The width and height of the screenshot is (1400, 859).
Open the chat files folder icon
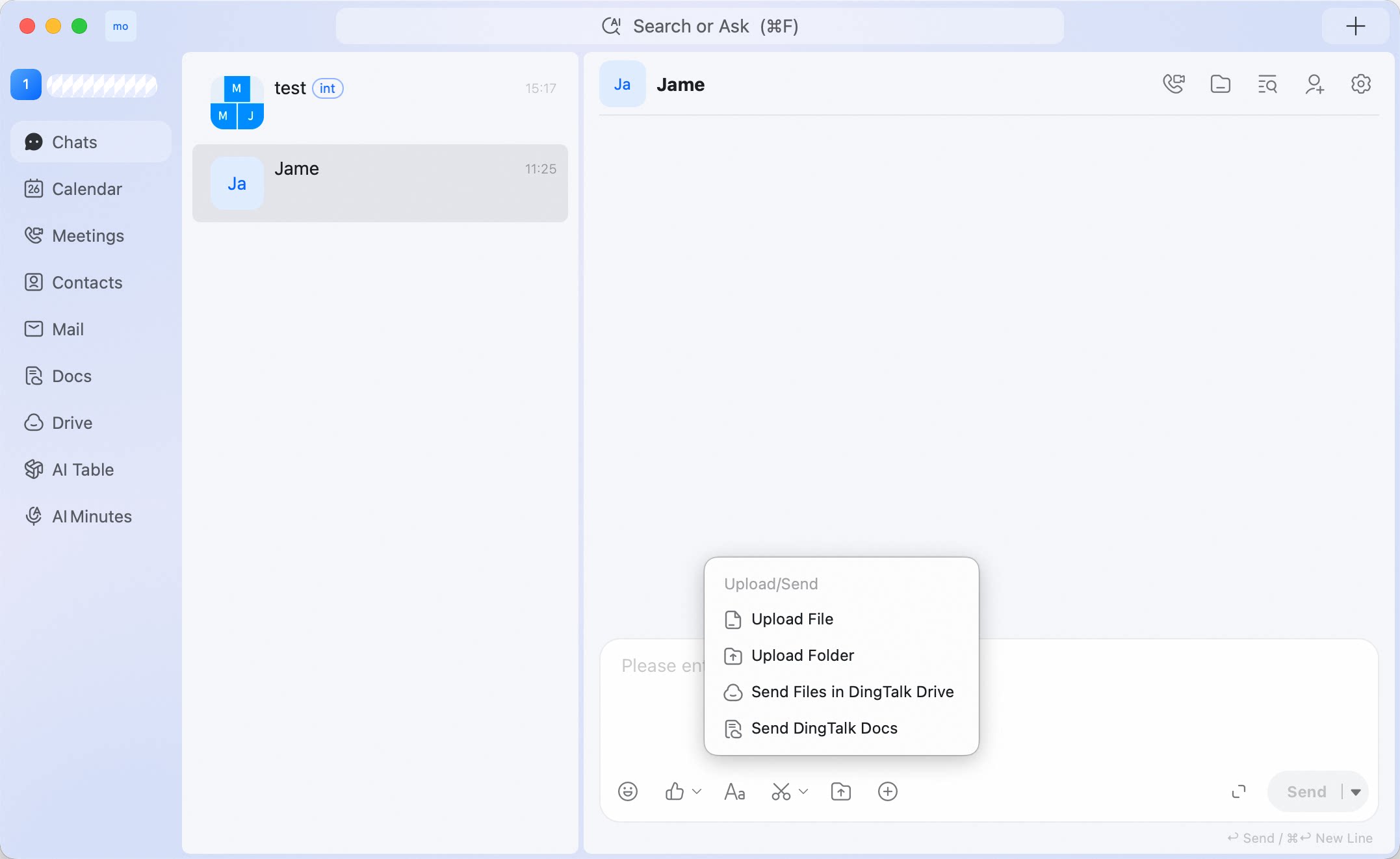point(1221,84)
